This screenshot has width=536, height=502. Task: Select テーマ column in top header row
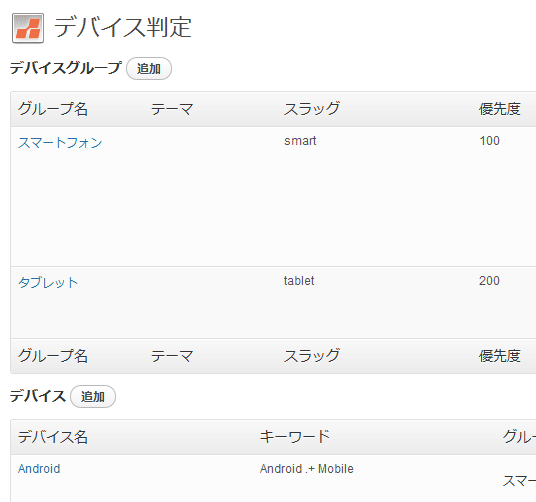pyautogui.click(x=172, y=109)
